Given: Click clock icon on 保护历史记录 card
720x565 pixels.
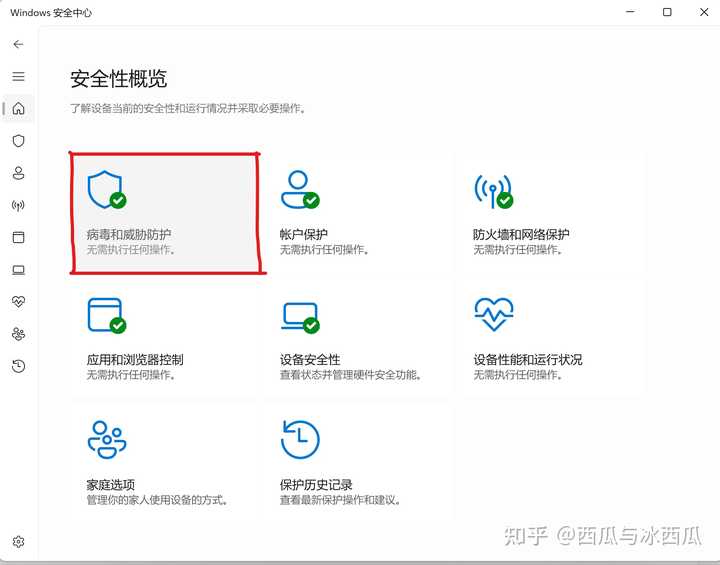Looking at the screenshot, I should 300,440.
